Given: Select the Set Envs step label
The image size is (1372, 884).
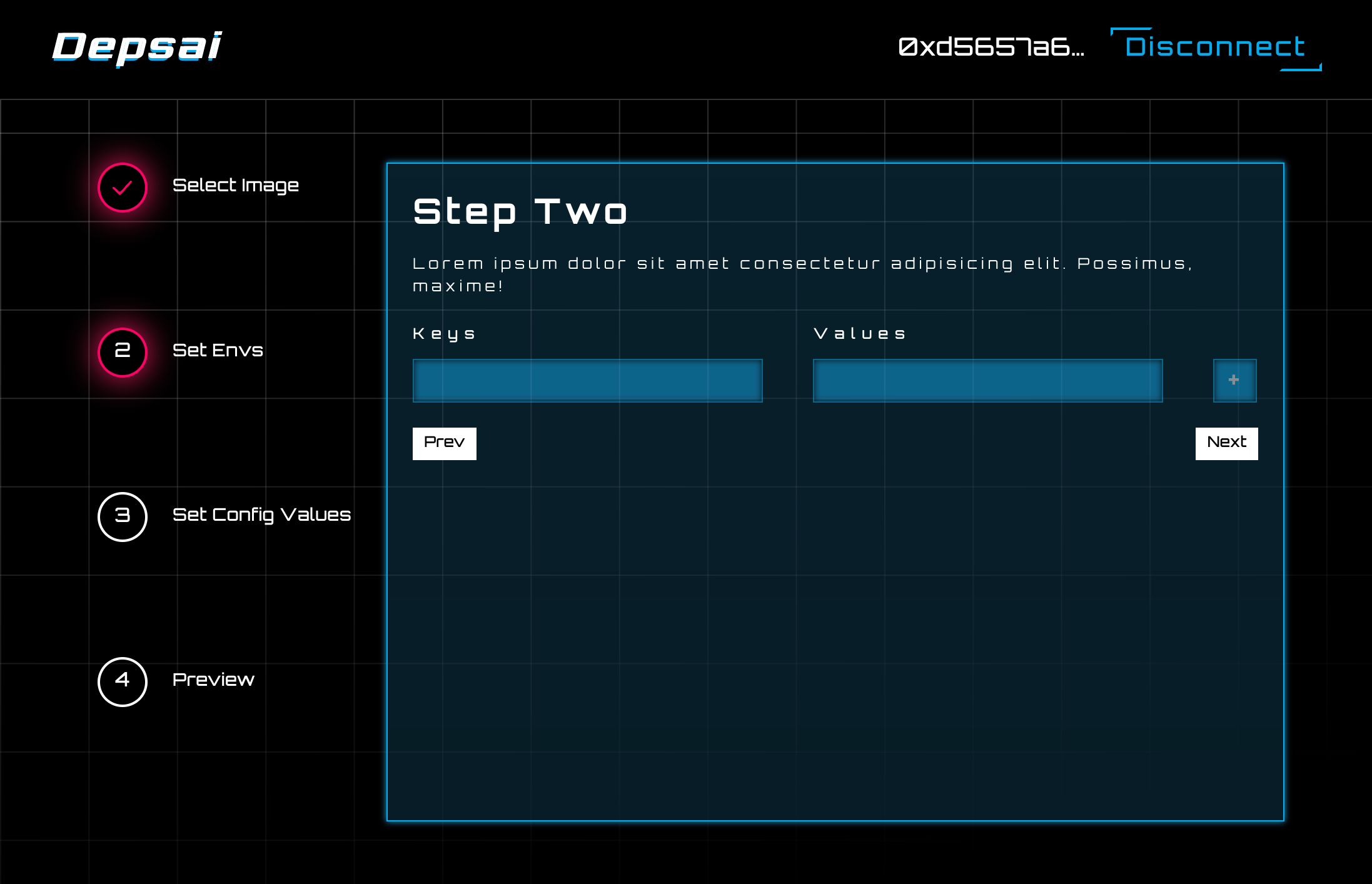Looking at the screenshot, I should point(218,350).
